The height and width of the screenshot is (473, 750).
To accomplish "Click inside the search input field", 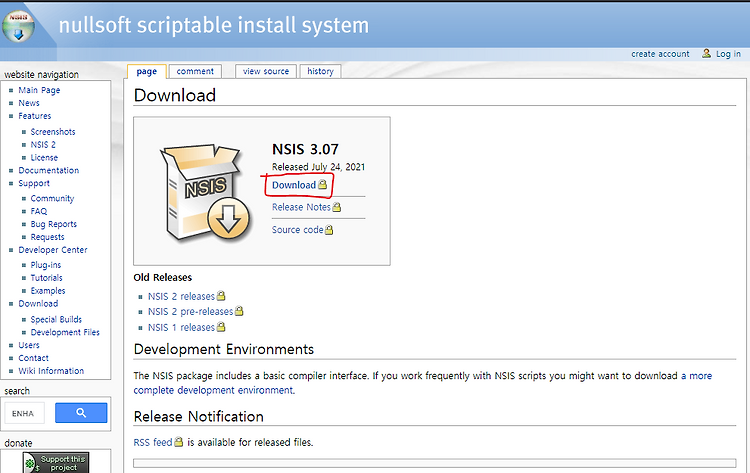I will tap(24, 413).
